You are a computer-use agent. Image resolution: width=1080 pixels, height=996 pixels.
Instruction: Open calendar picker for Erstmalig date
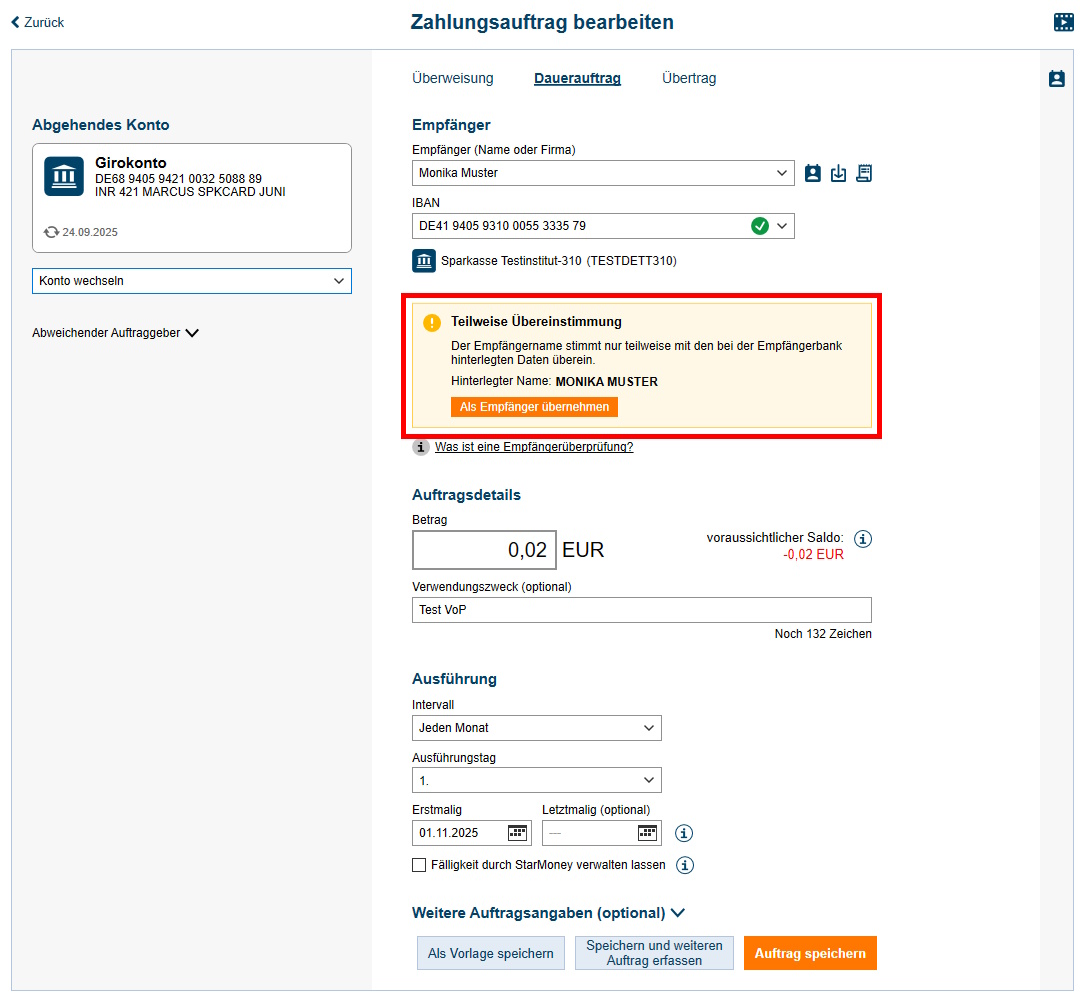tap(517, 832)
